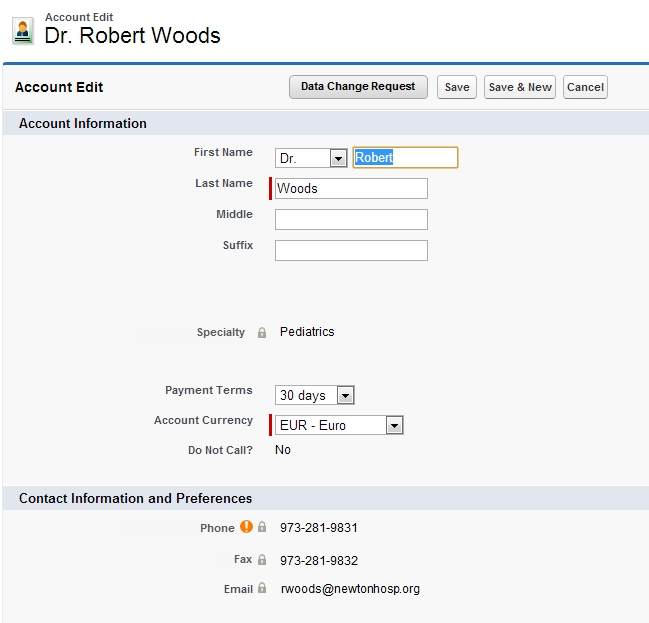Click the Data Change Request button
Image resolution: width=649 pixels, height=623 pixels.
coord(358,87)
